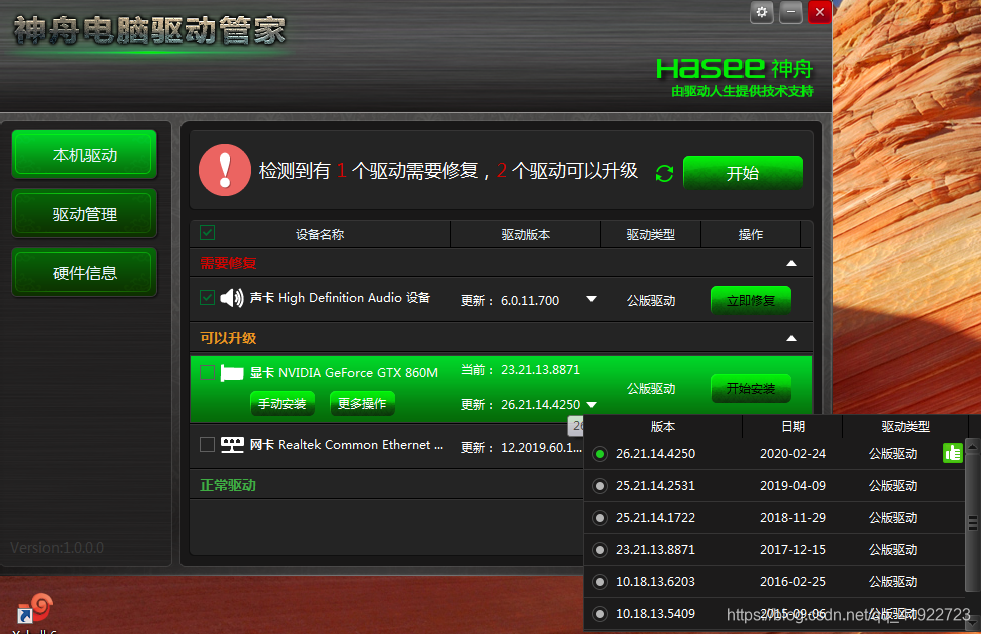
Task: Select driver version 10.18.13.6203 radio button
Action: tap(600, 581)
